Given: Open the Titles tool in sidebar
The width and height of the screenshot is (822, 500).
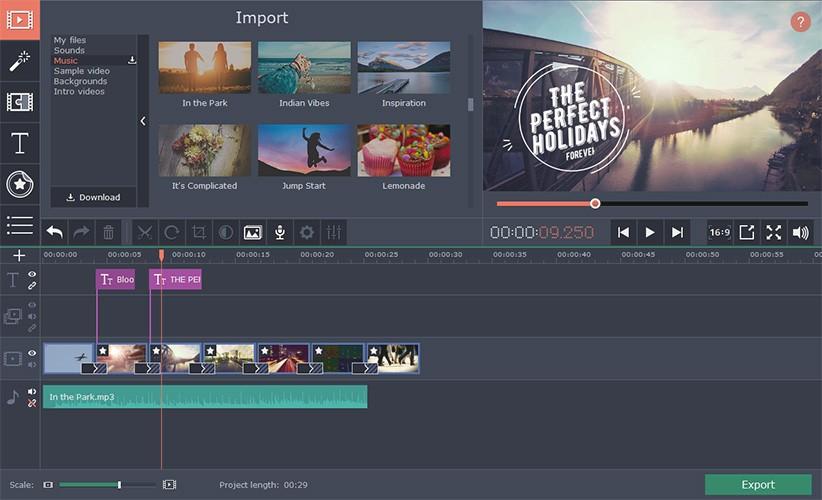Looking at the screenshot, I should click(x=19, y=144).
